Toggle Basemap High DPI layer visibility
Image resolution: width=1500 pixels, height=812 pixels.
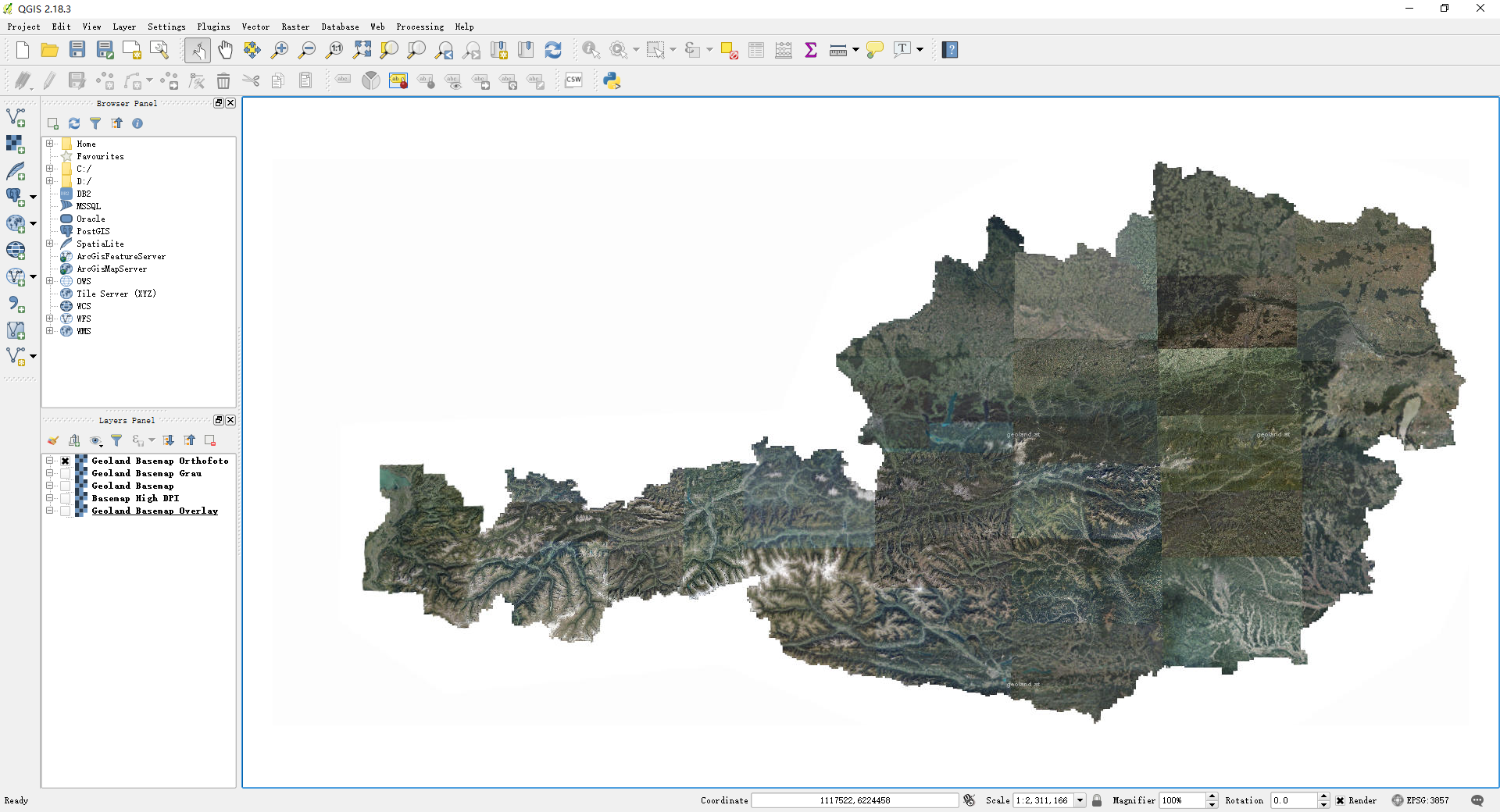66,498
